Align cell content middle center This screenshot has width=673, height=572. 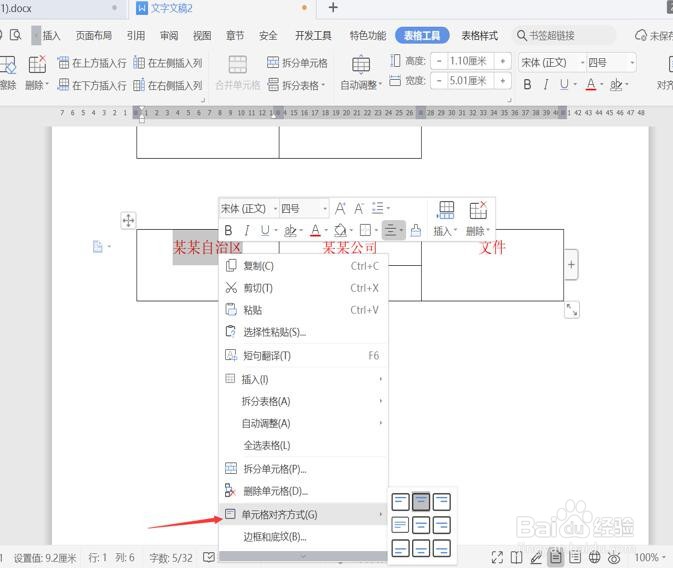pyautogui.click(x=421, y=525)
